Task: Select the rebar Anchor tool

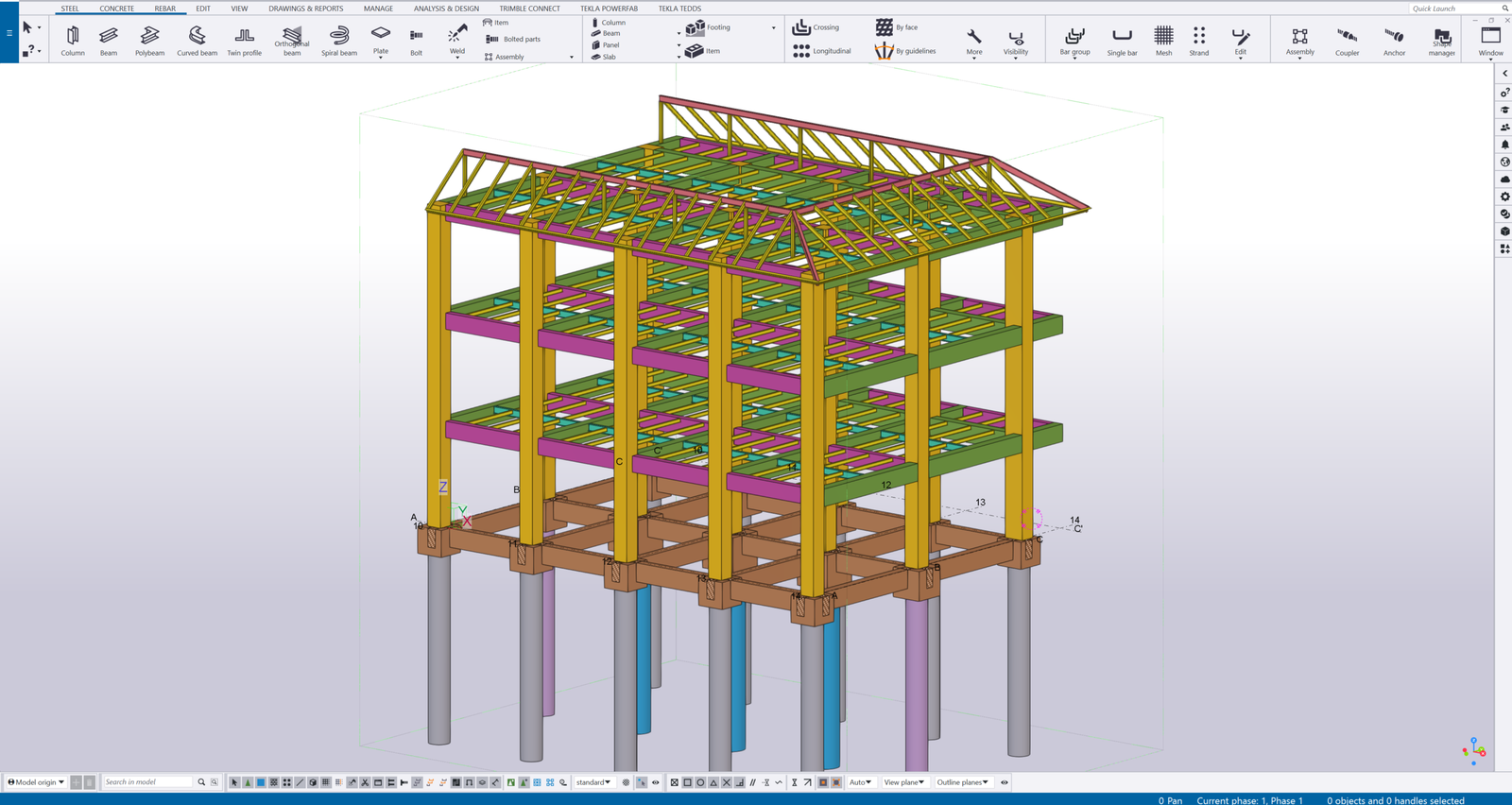Action: (1394, 40)
